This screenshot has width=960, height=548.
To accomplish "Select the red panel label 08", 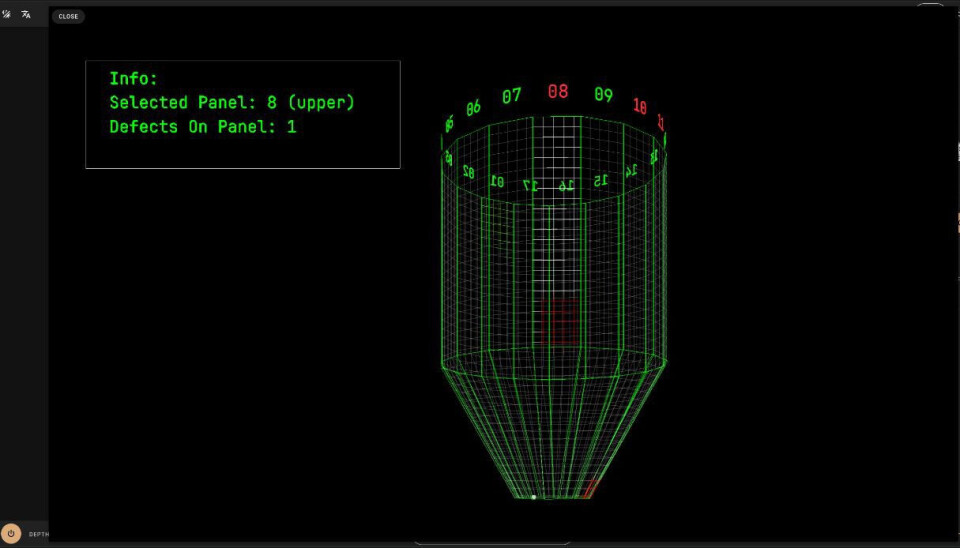I will (557, 91).
